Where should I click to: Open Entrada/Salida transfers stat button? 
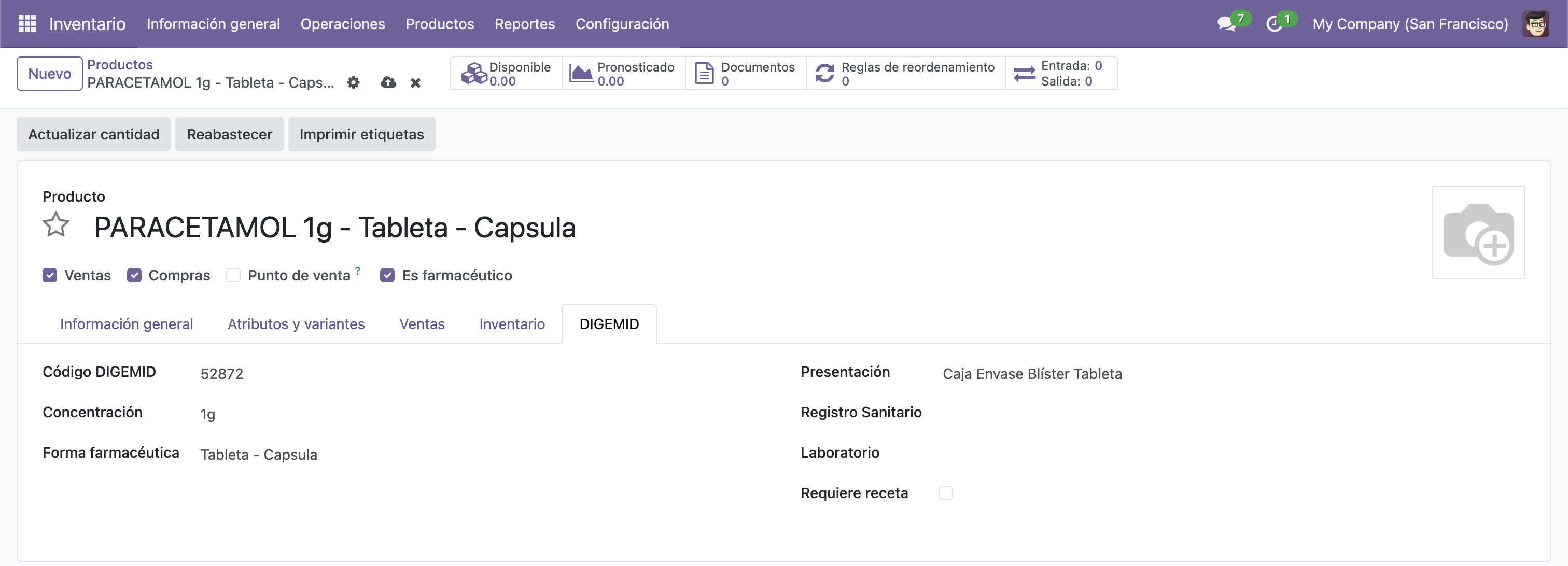pos(1061,74)
